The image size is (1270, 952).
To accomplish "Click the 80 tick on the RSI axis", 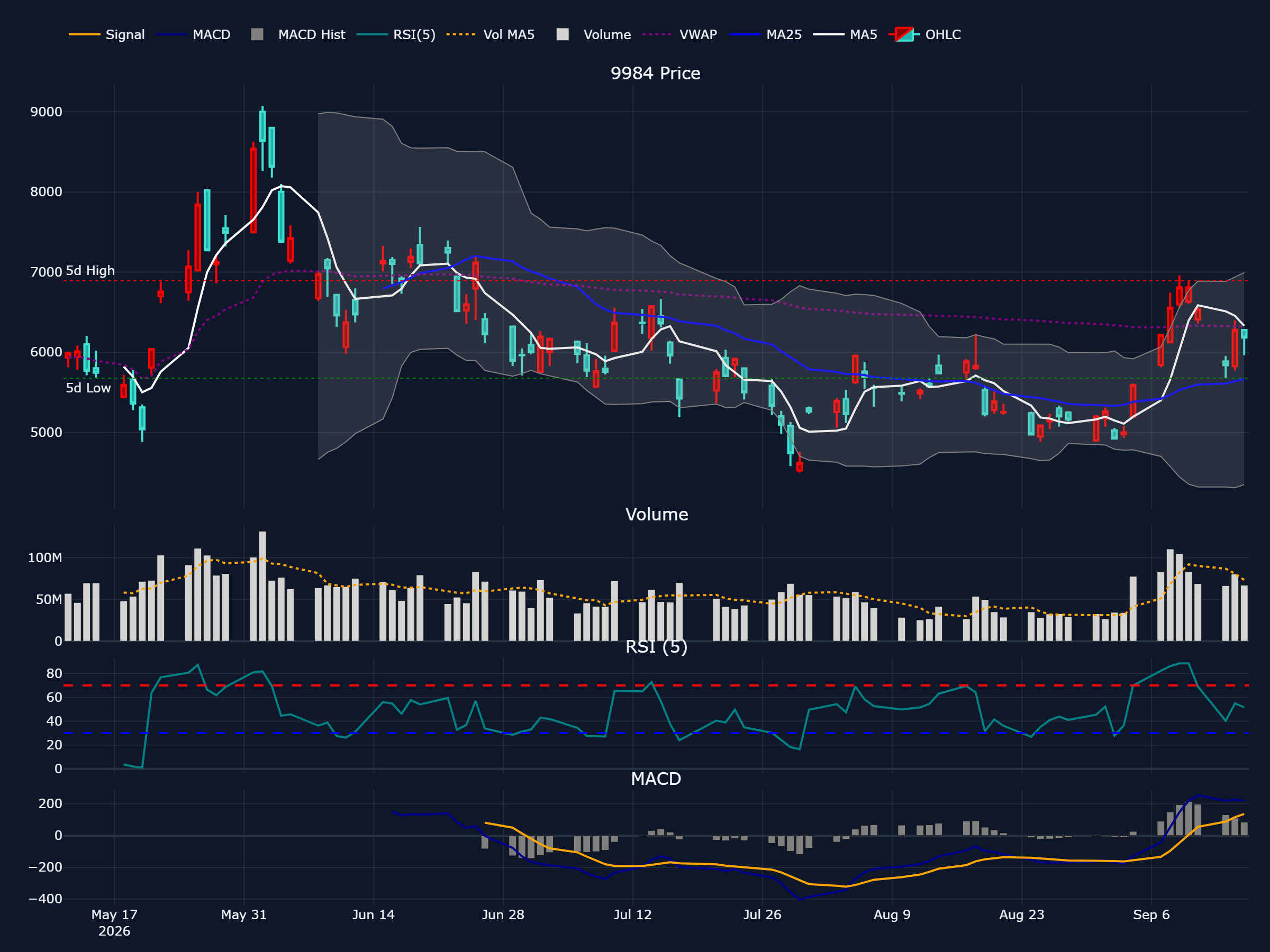I will [54, 674].
